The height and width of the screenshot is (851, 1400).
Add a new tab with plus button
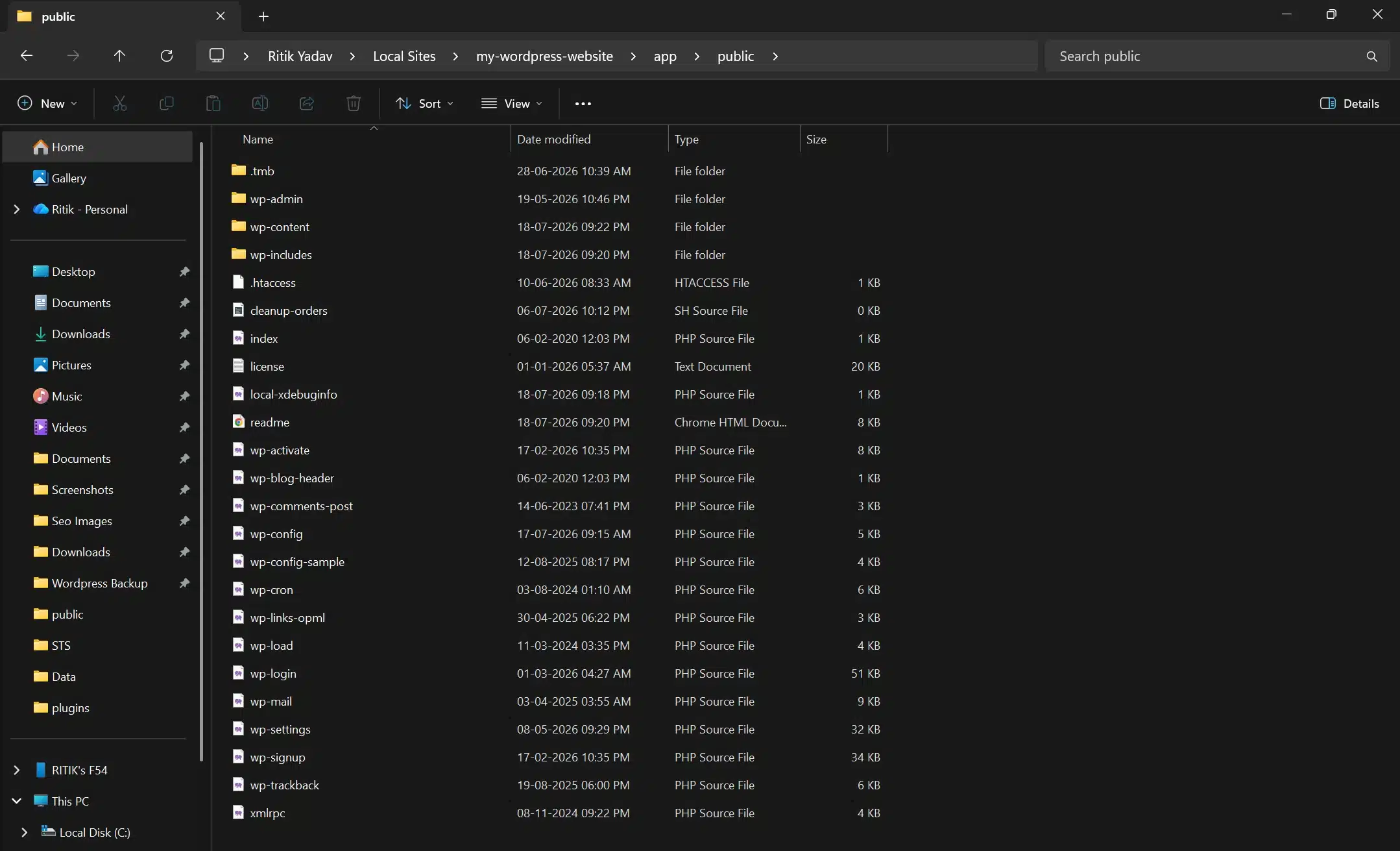pyautogui.click(x=263, y=16)
